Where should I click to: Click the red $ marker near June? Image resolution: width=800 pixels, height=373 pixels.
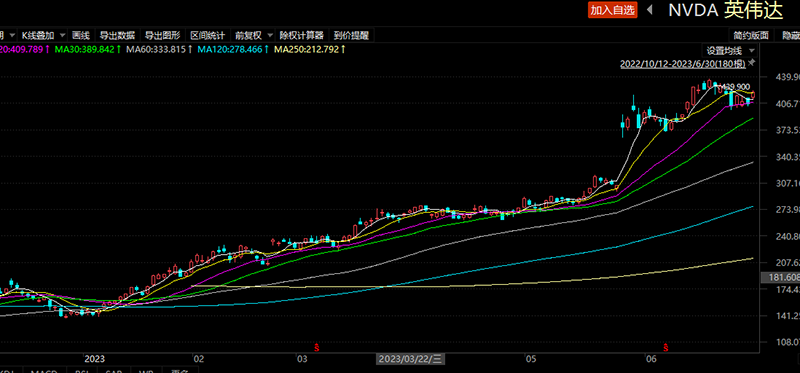tap(666, 348)
